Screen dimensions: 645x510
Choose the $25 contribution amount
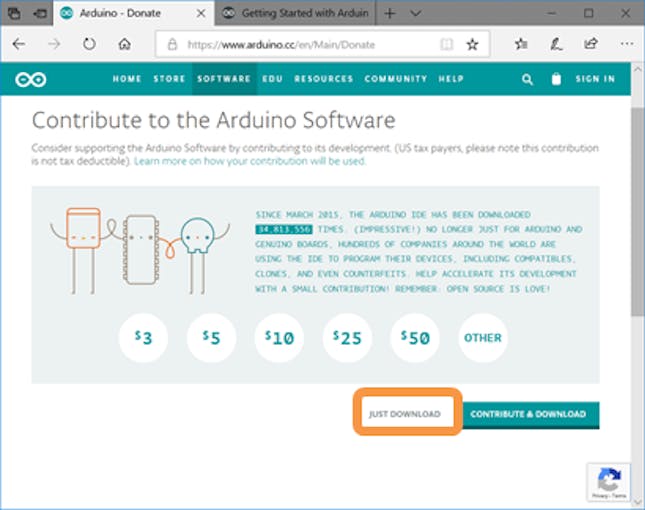click(347, 338)
